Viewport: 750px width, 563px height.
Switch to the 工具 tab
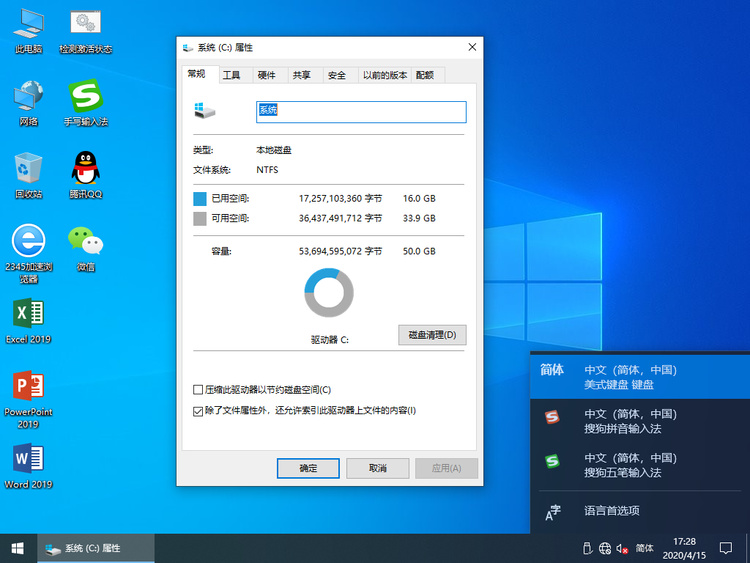231,75
